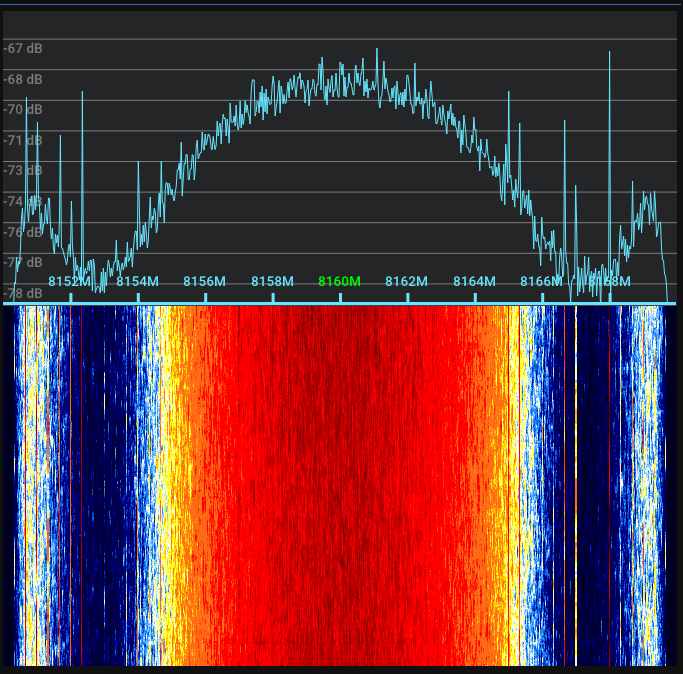
Task: Click the tick mark under 8164M on the frequency axis
Action: pos(475,298)
